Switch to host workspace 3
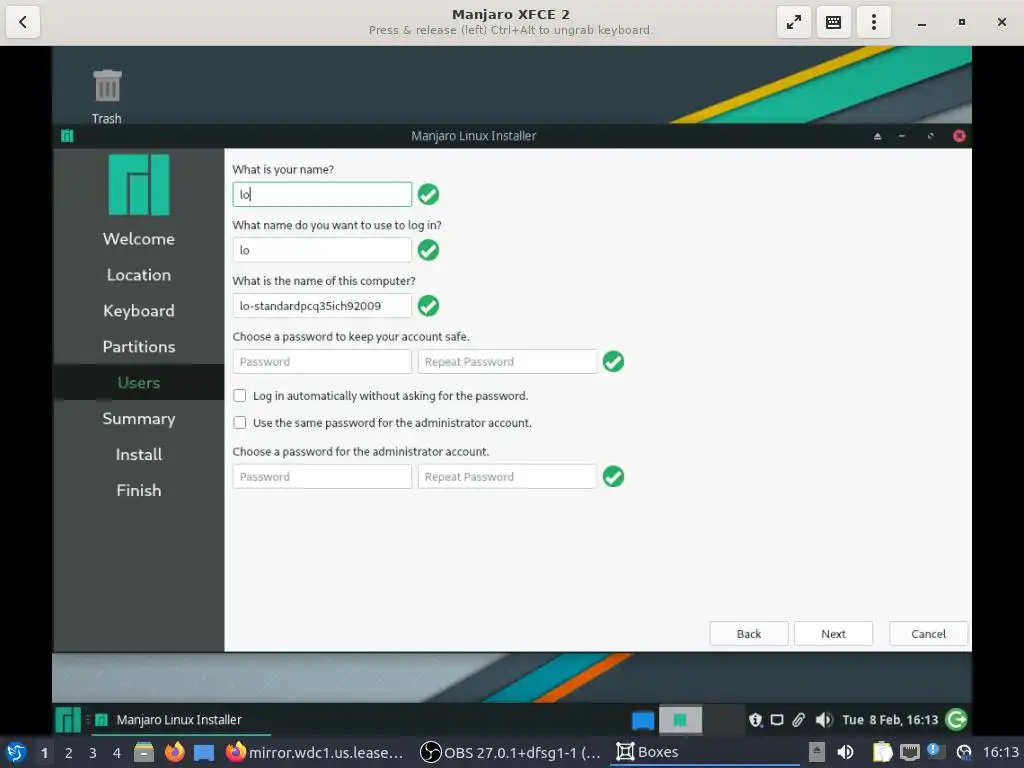The image size is (1024, 768). pos(93,753)
